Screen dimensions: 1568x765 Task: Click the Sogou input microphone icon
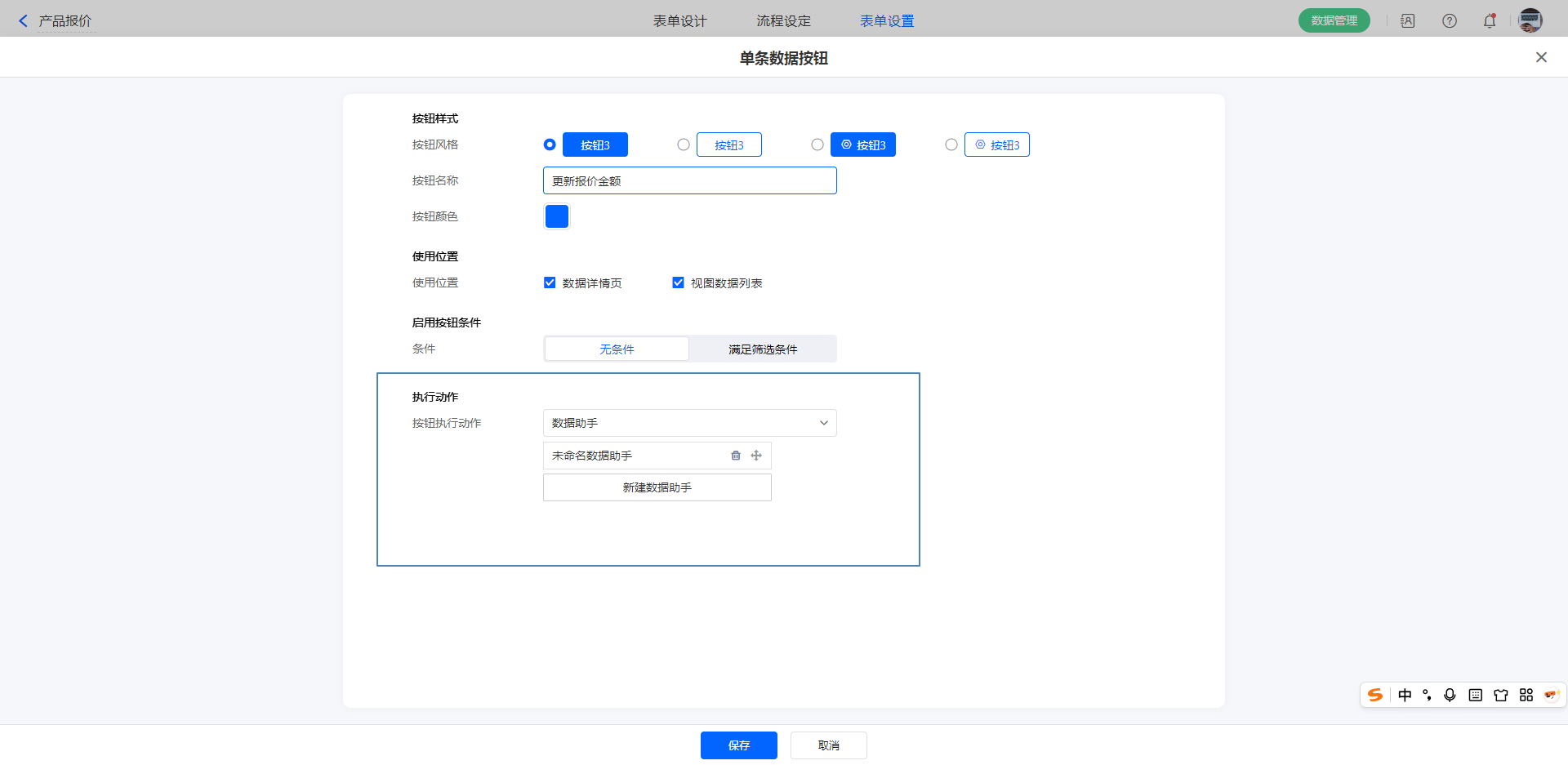pyautogui.click(x=1450, y=695)
